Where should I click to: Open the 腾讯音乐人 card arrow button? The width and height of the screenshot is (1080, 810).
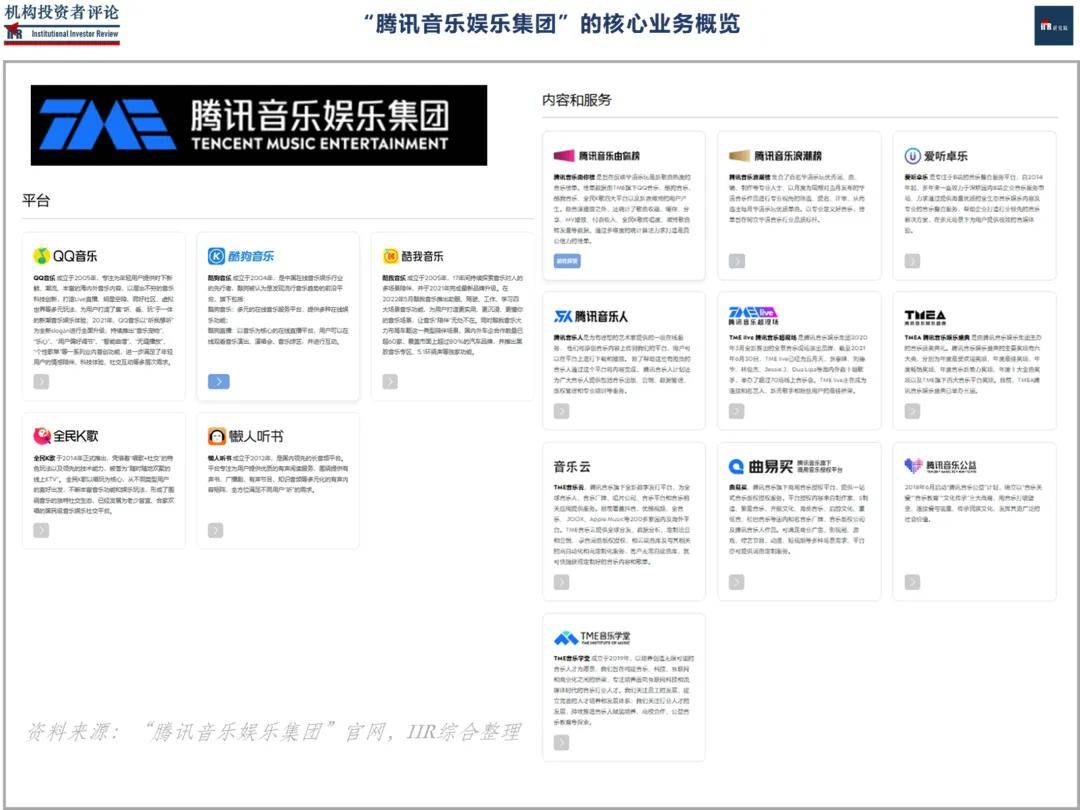pos(561,411)
